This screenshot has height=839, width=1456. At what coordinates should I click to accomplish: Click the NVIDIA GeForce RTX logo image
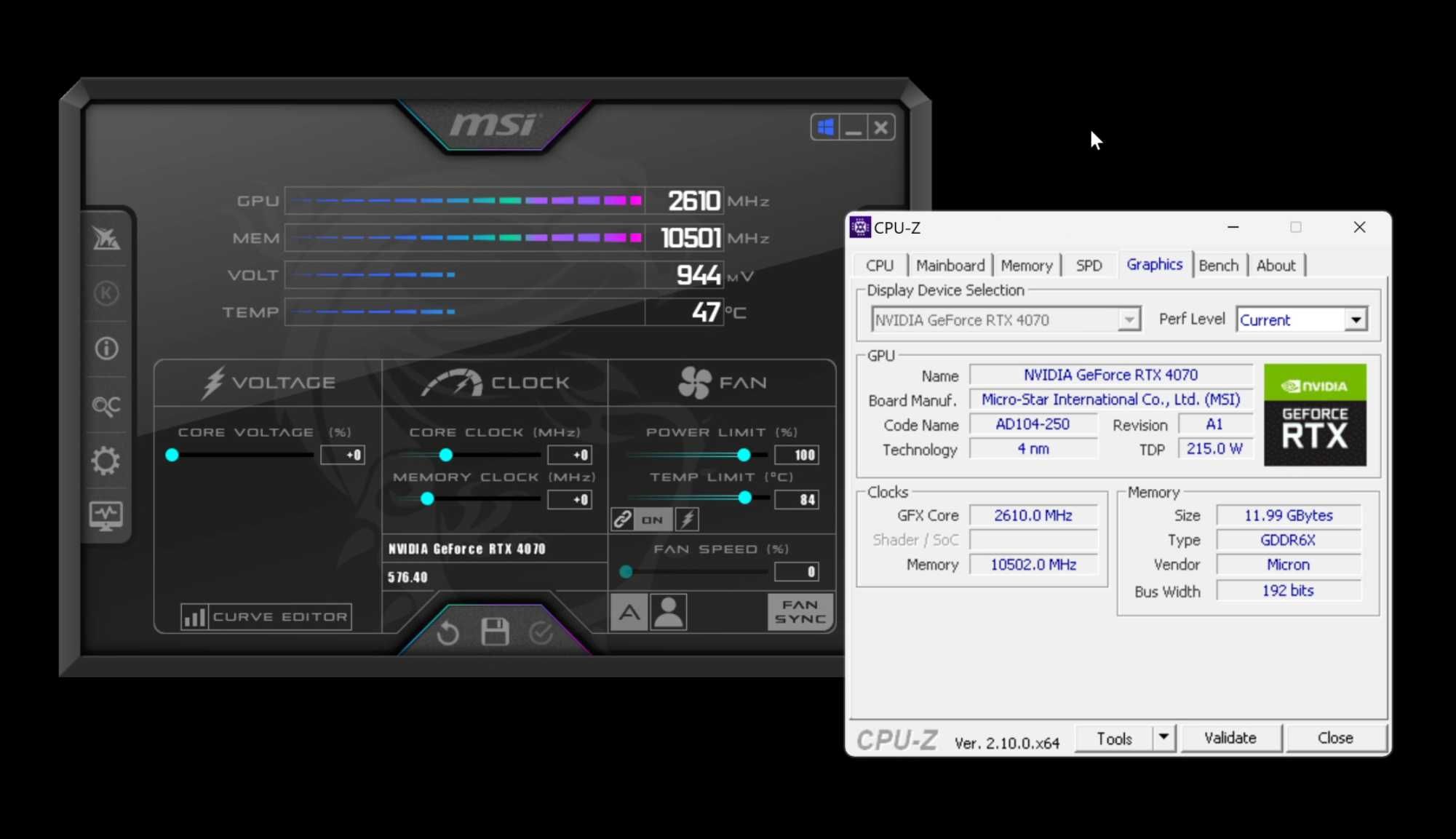(1315, 415)
